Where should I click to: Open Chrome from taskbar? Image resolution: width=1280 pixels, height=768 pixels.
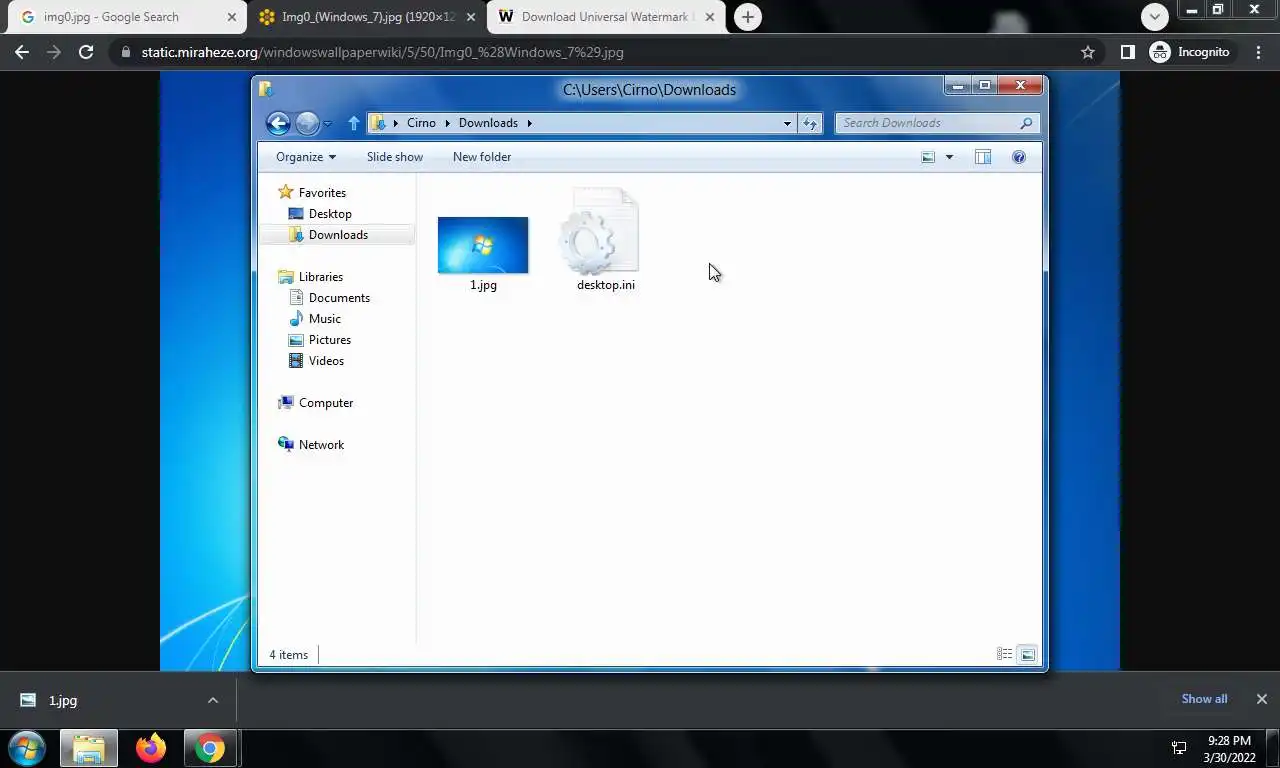pyautogui.click(x=210, y=748)
